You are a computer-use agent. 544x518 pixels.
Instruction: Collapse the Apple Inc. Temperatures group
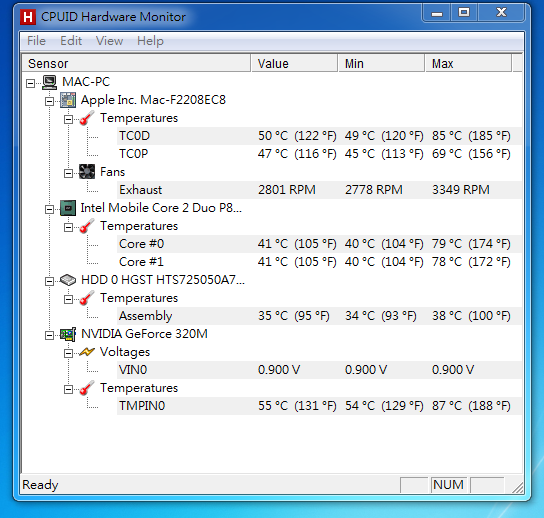coord(68,119)
